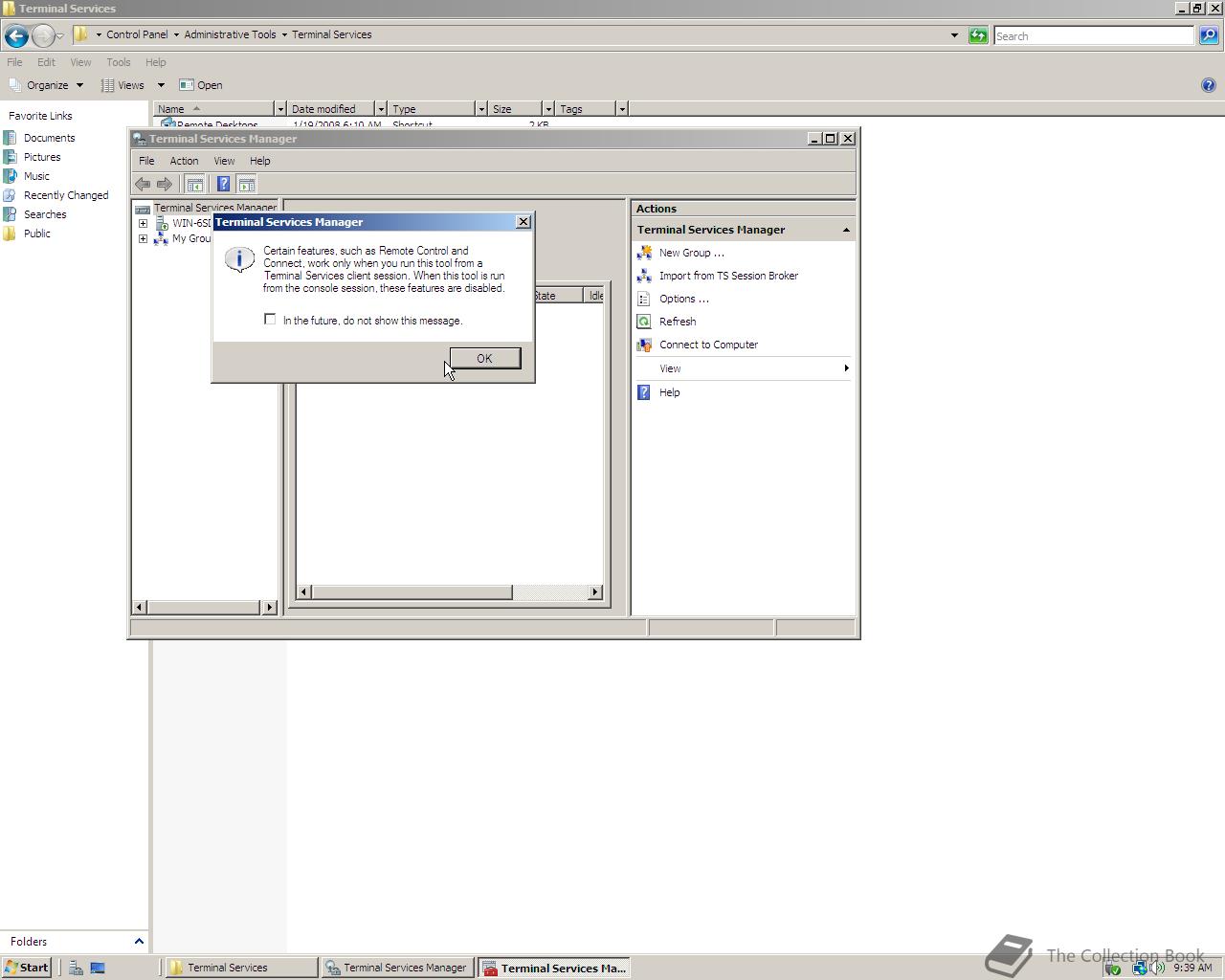
Task: Click right arrow of console tree scrollbar
Action: (269, 607)
